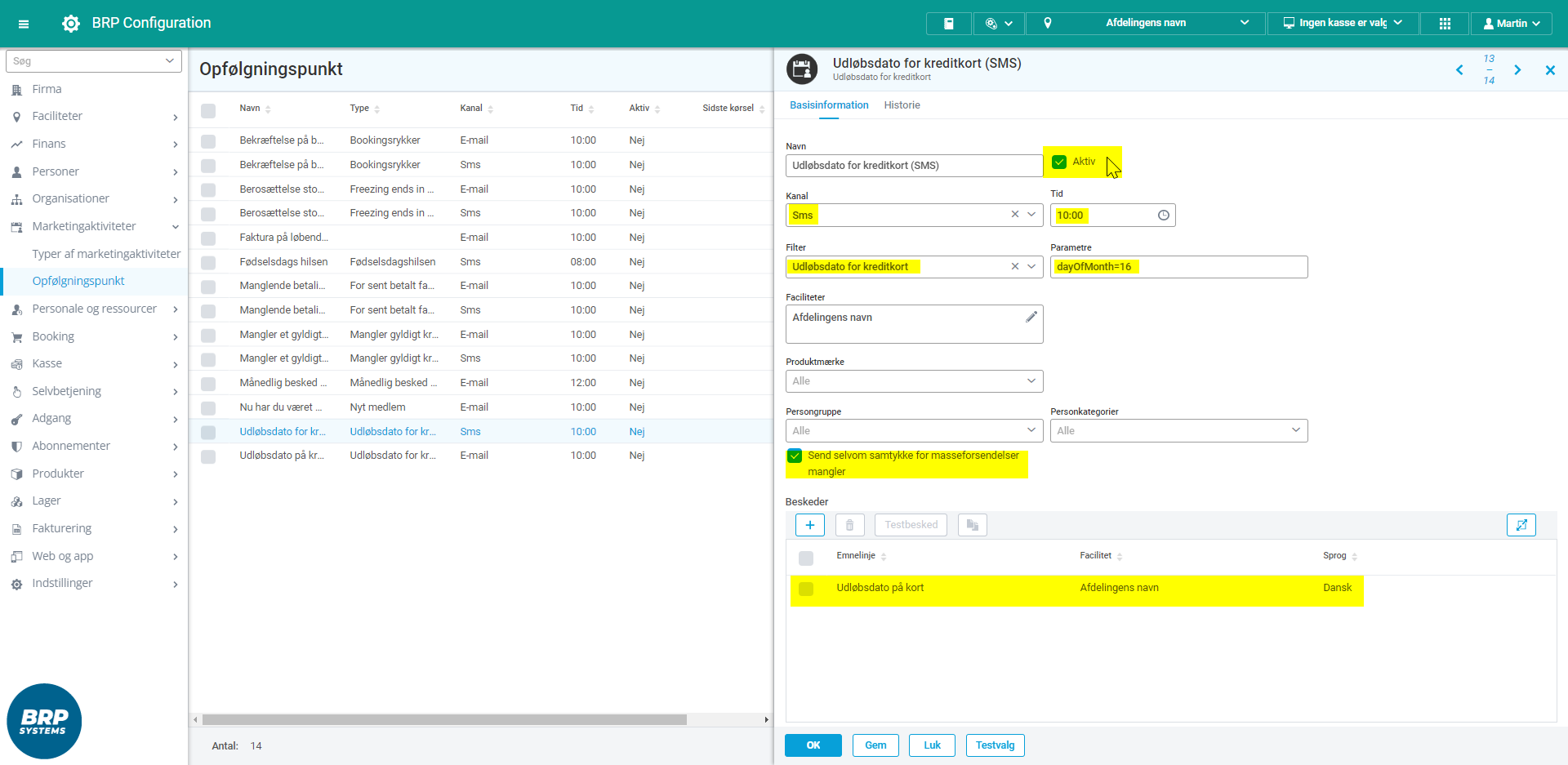Click the Kasse icon in sidebar
This screenshot has height=765, width=1568.
(x=16, y=364)
